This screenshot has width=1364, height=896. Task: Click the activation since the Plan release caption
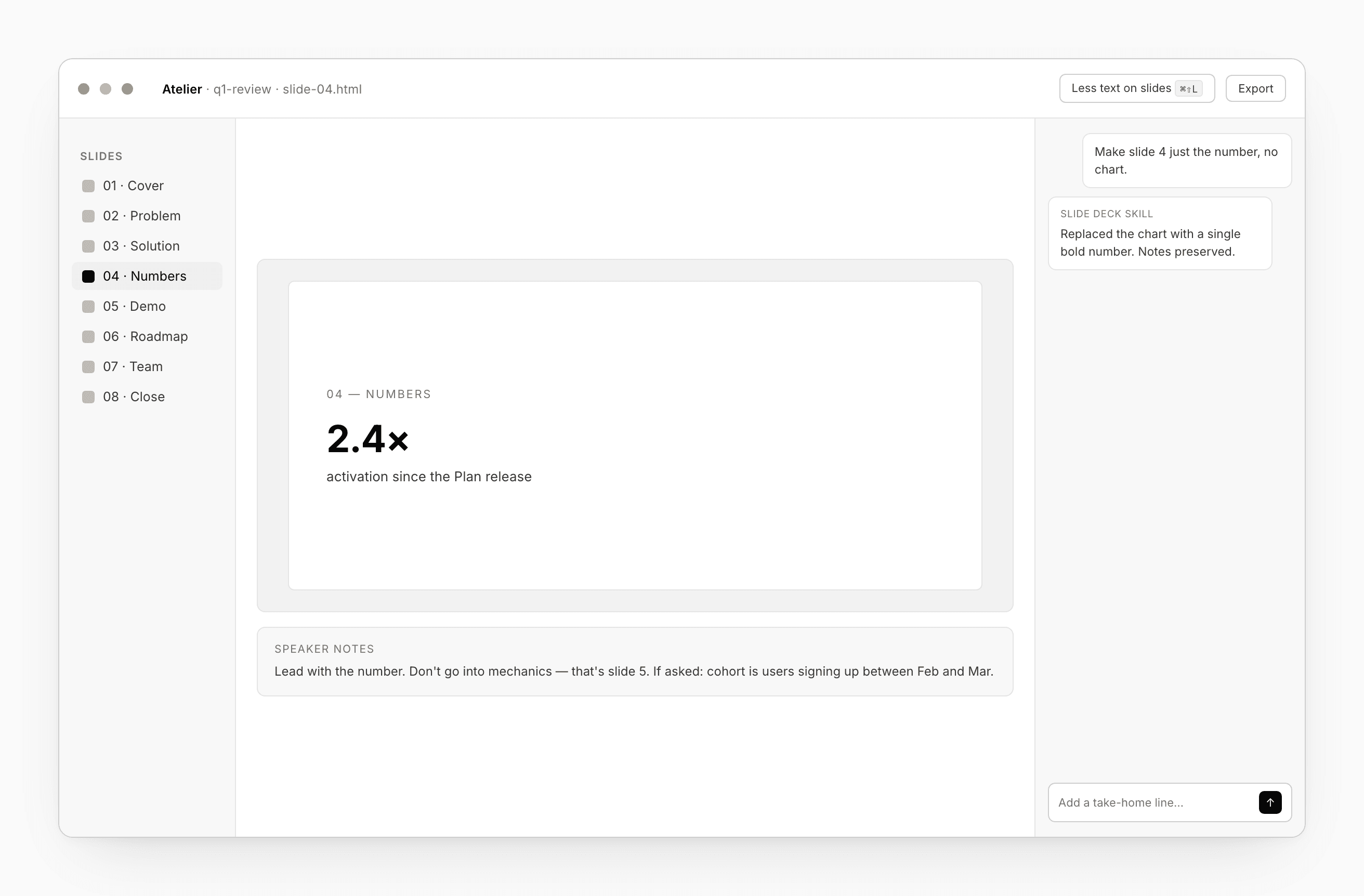coord(429,477)
